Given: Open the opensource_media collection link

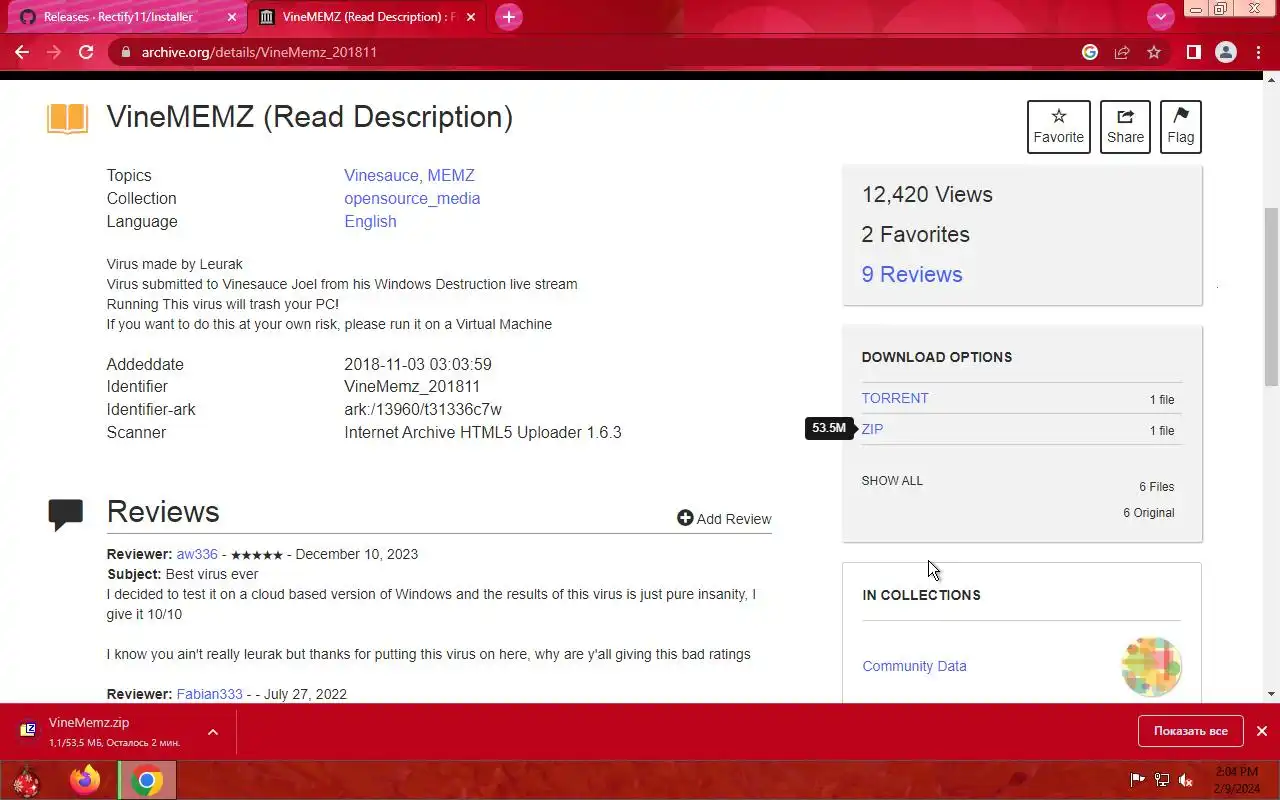Looking at the screenshot, I should [x=412, y=198].
